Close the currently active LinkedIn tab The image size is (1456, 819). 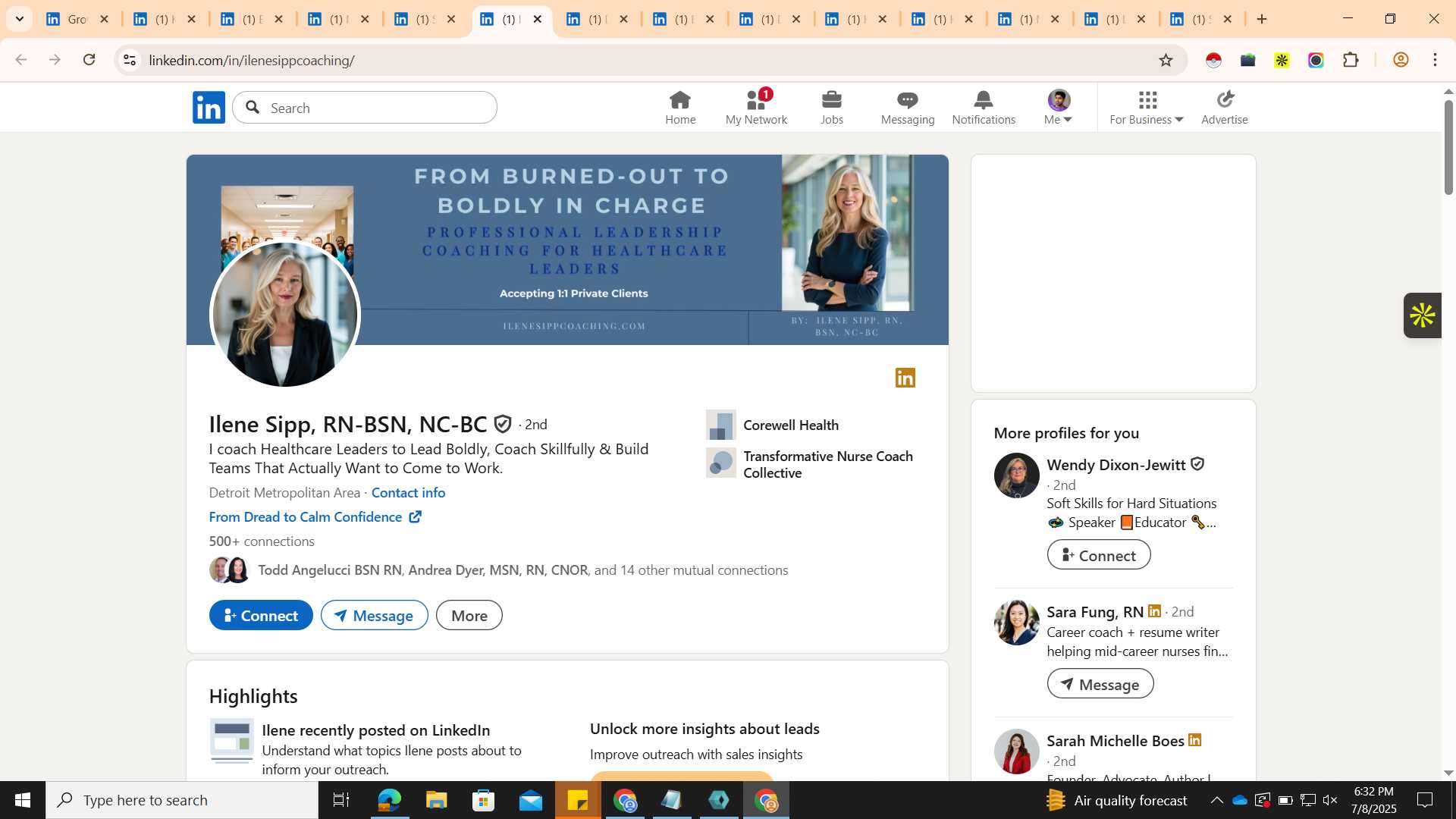538,19
